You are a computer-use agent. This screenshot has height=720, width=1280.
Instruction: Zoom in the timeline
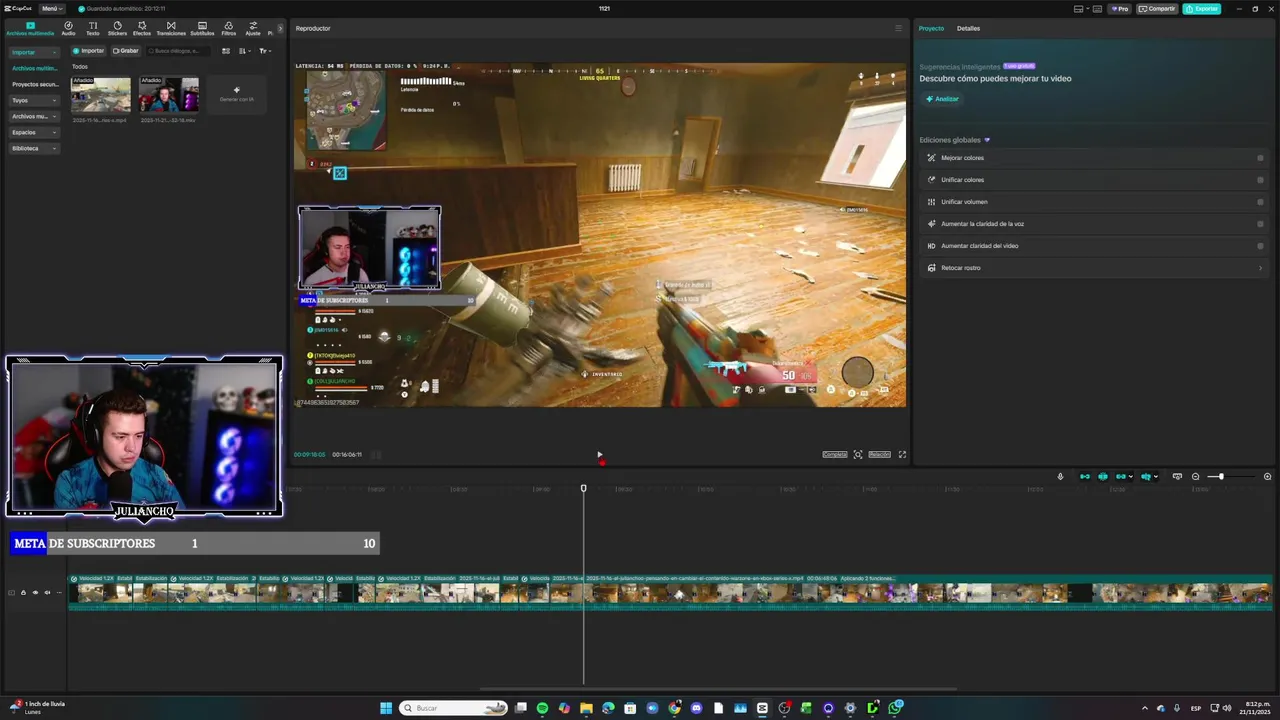point(1267,476)
